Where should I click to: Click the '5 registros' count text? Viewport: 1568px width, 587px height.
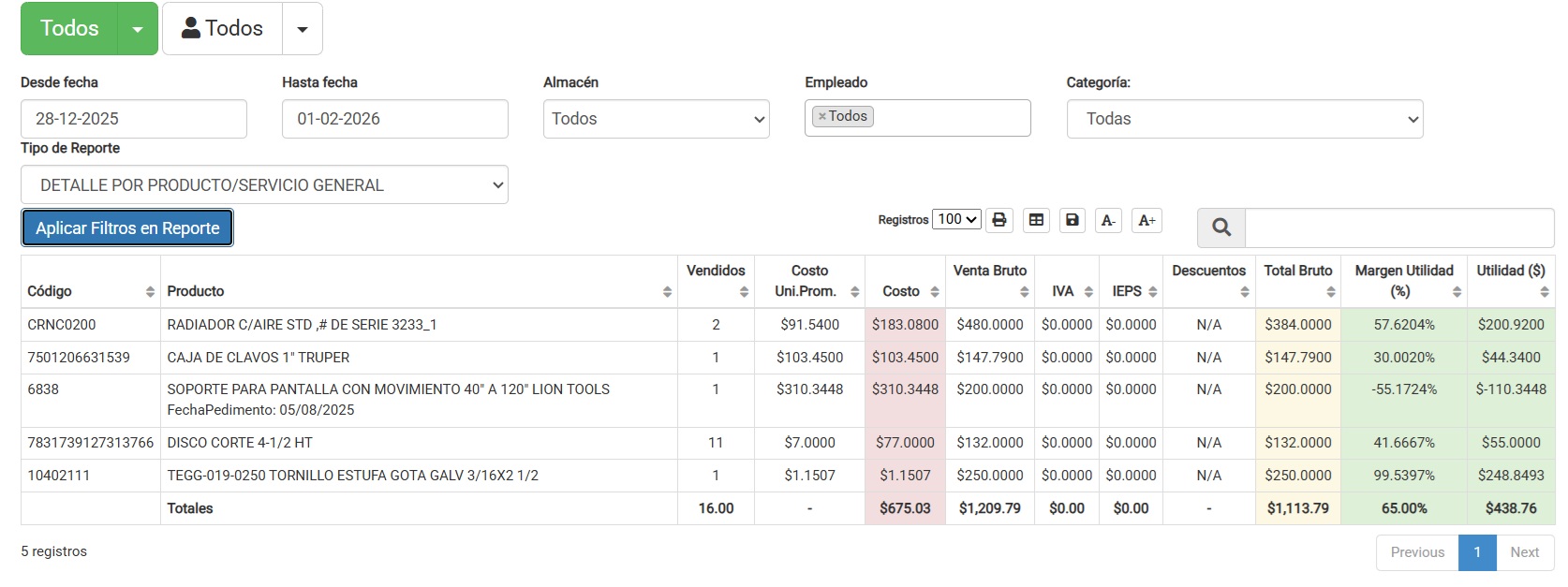pyautogui.click(x=53, y=551)
